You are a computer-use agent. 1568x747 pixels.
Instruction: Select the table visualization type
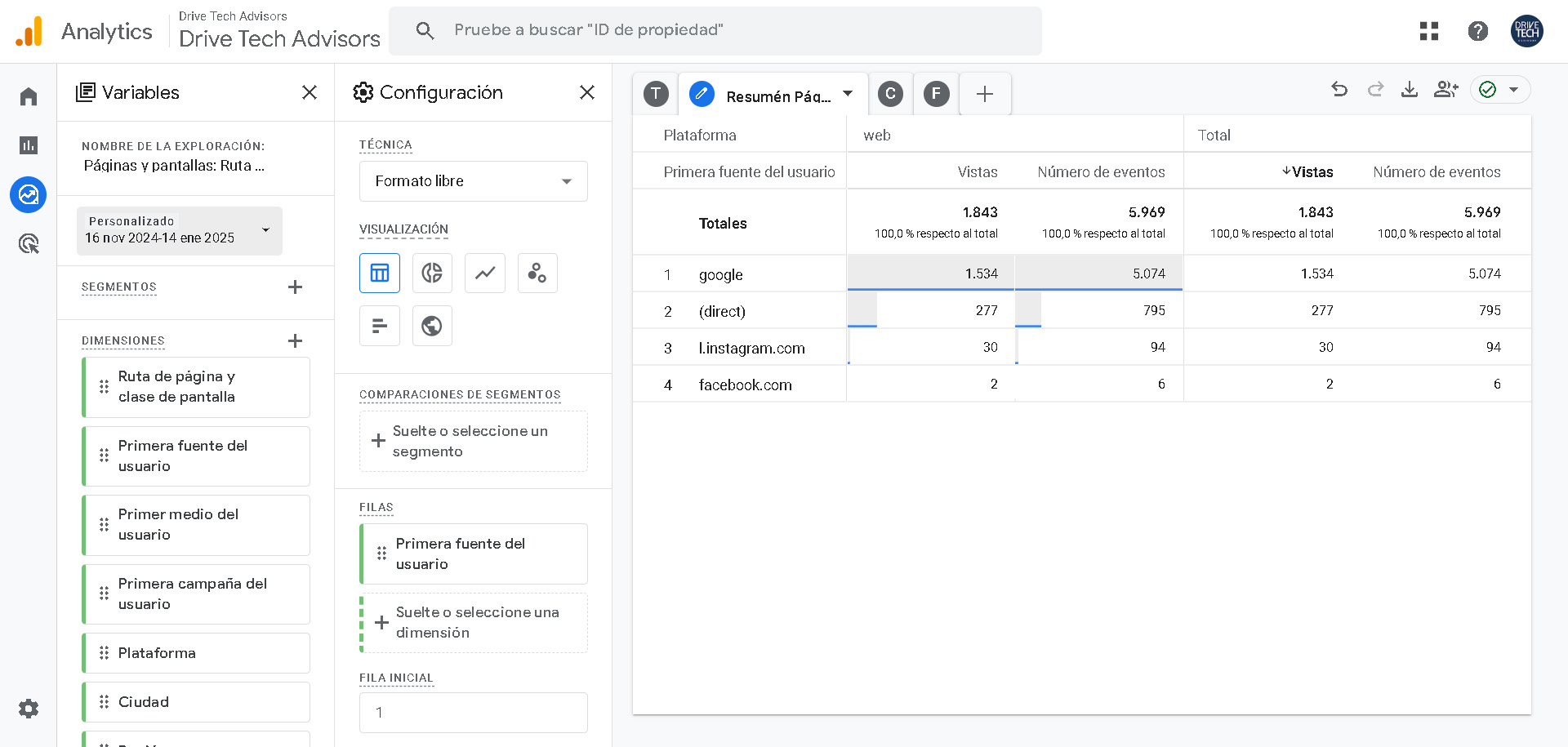tap(380, 273)
